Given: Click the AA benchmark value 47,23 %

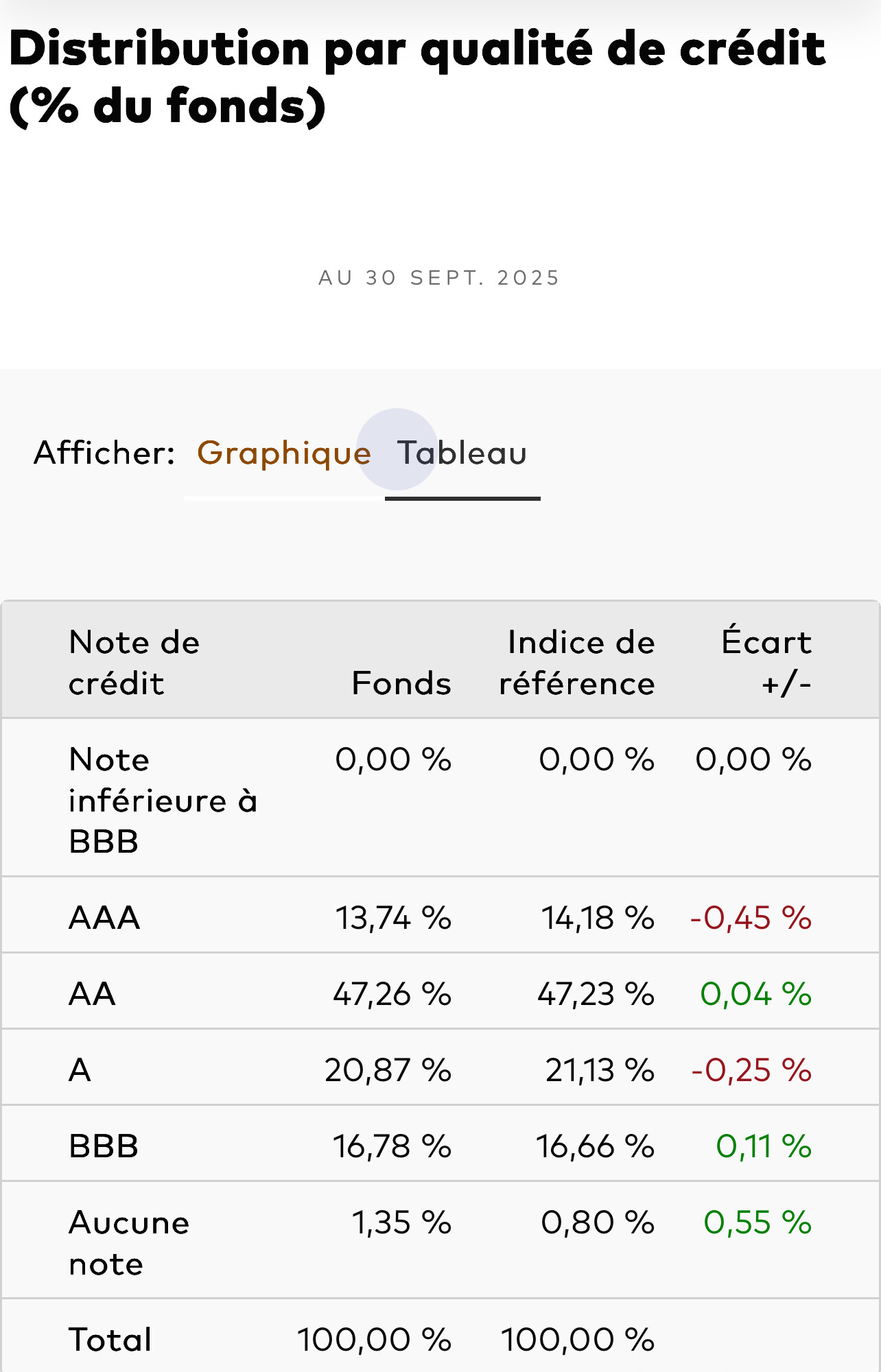Looking at the screenshot, I should click(x=596, y=994).
